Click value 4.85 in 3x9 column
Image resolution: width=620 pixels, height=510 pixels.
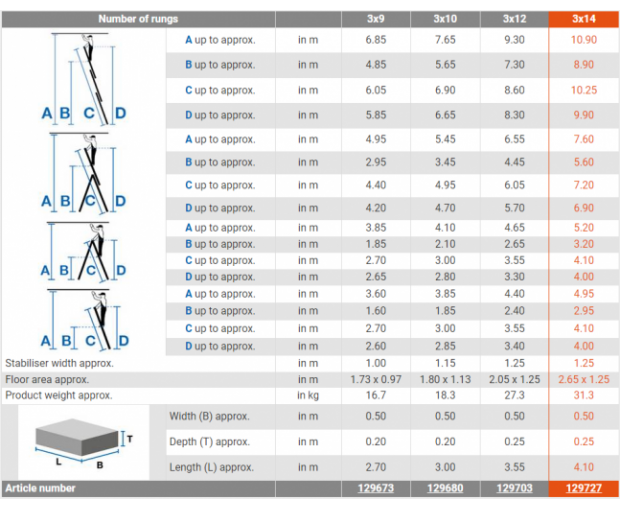[376, 65]
